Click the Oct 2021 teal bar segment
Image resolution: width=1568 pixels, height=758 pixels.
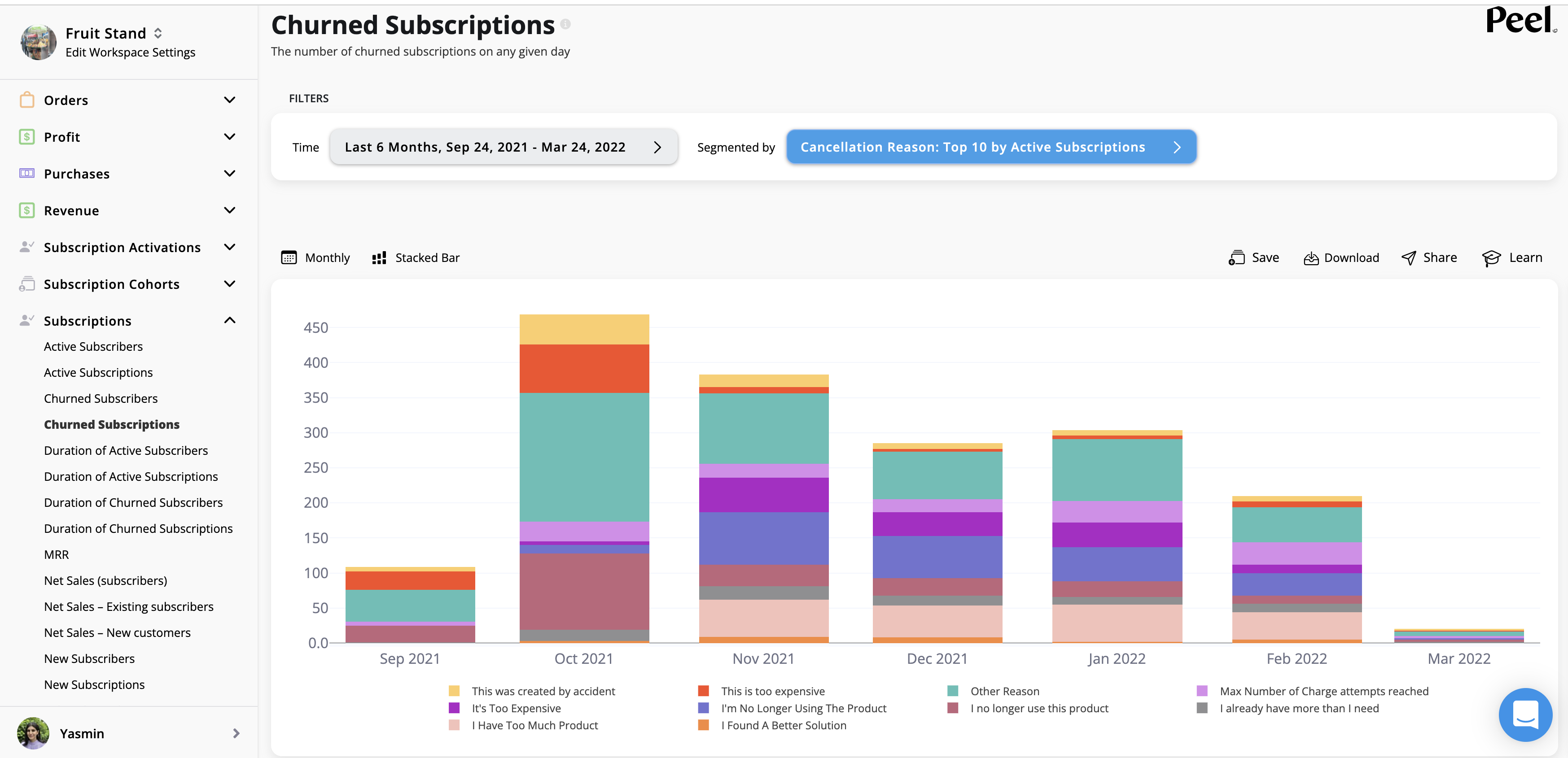[x=584, y=456]
